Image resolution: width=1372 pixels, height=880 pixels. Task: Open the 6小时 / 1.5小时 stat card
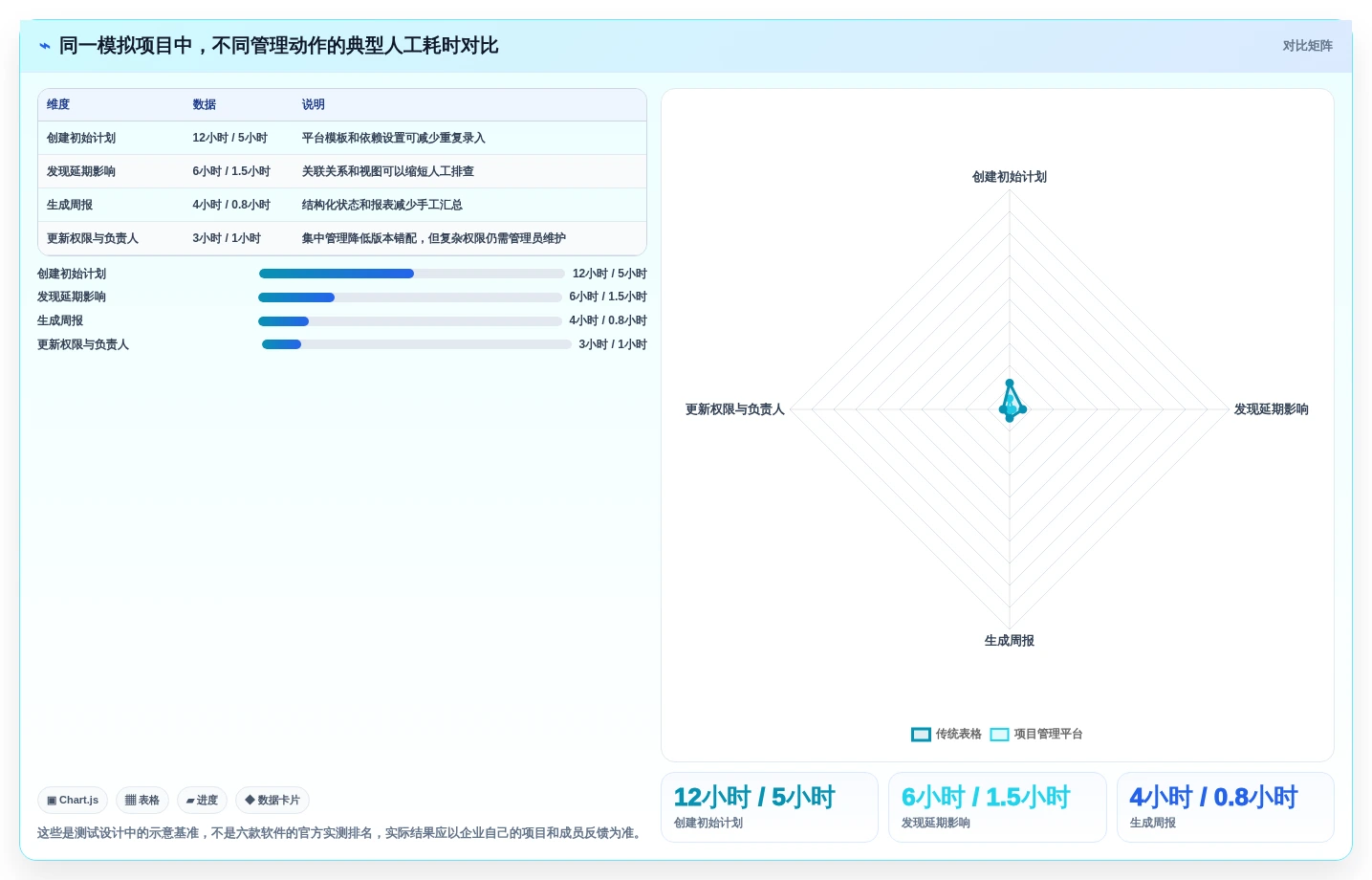[997, 807]
